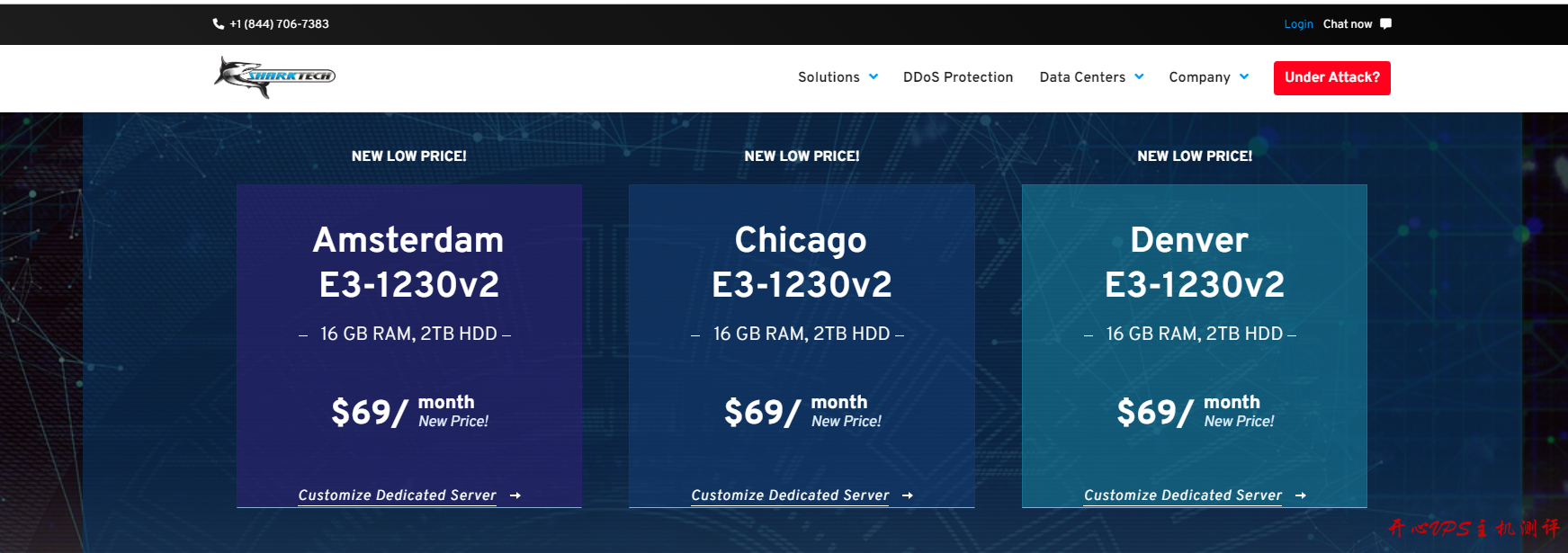
Task: Click arrow icon next to Denver customize link
Action: [x=1301, y=495]
